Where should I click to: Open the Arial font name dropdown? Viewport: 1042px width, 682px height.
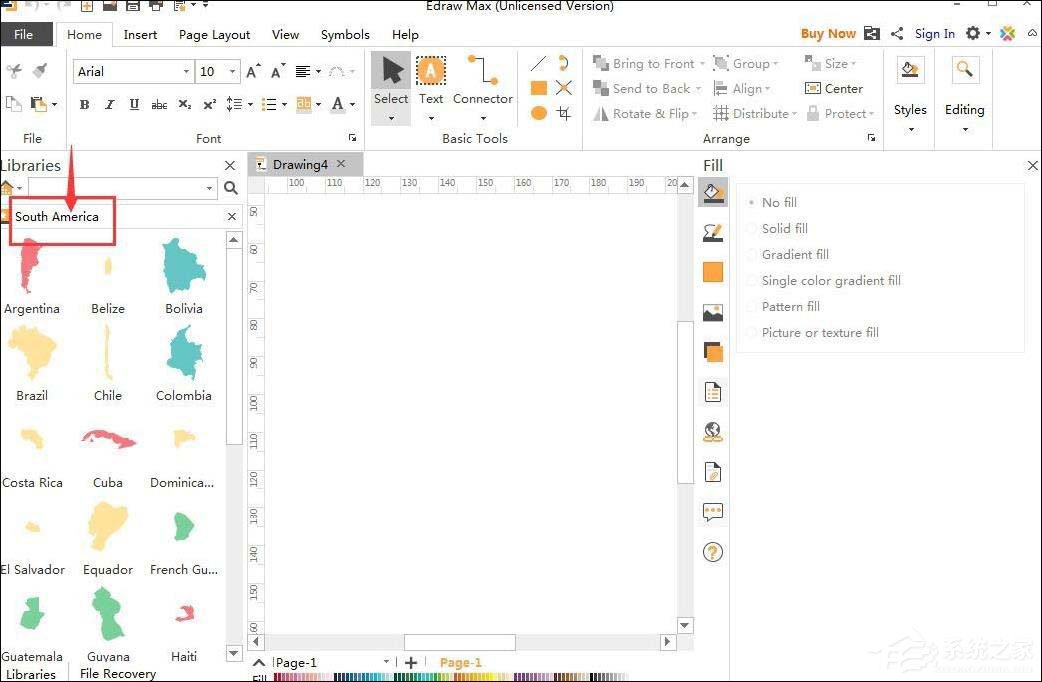[186, 72]
